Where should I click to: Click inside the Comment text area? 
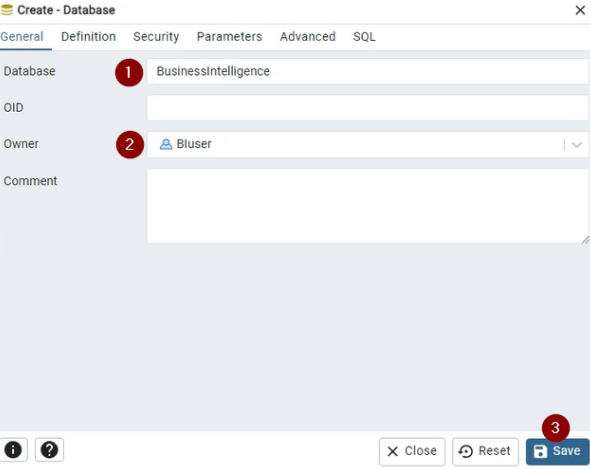368,206
